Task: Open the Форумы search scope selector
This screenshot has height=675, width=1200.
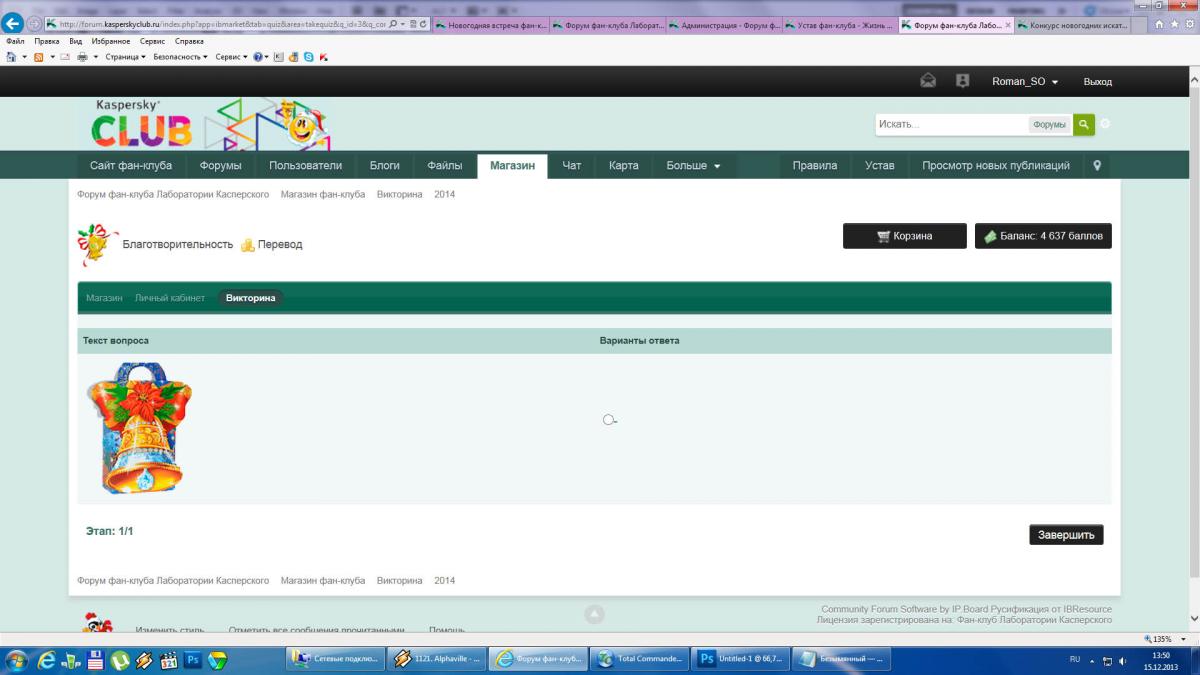Action: click(1049, 125)
